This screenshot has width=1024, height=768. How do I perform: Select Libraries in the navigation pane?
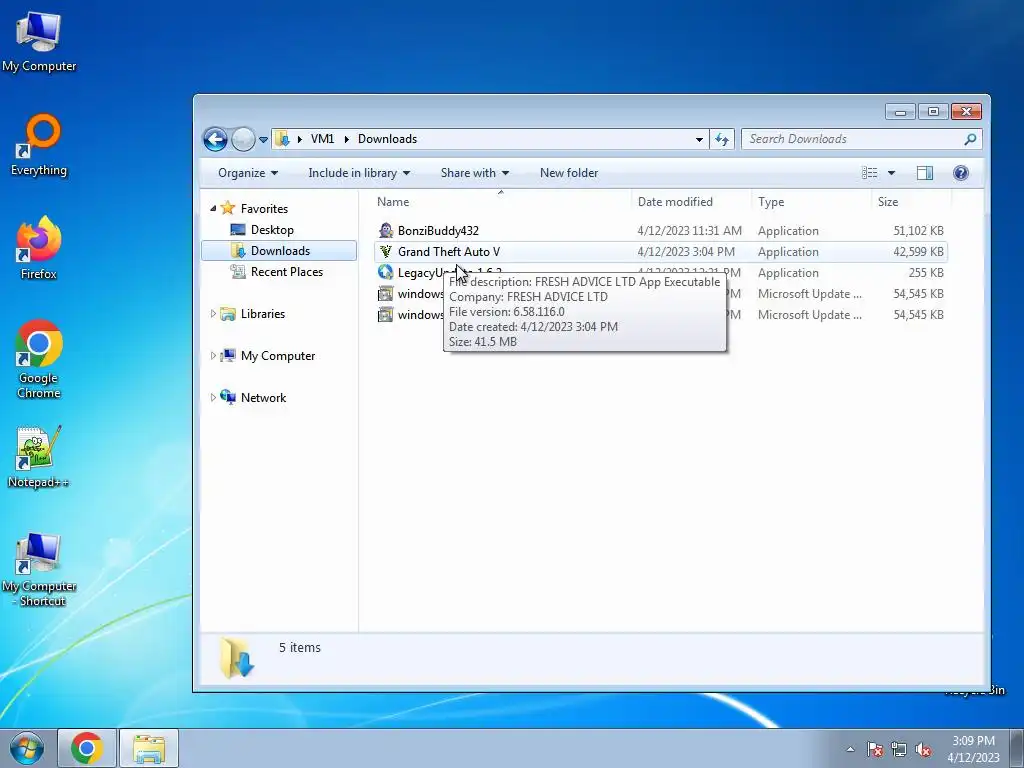click(263, 314)
